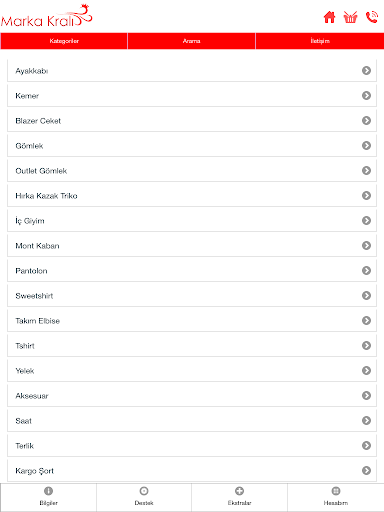Open the home page icon
Image resolution: width=384 pixels, height=512 pixels.
click(x=329, y=17)
